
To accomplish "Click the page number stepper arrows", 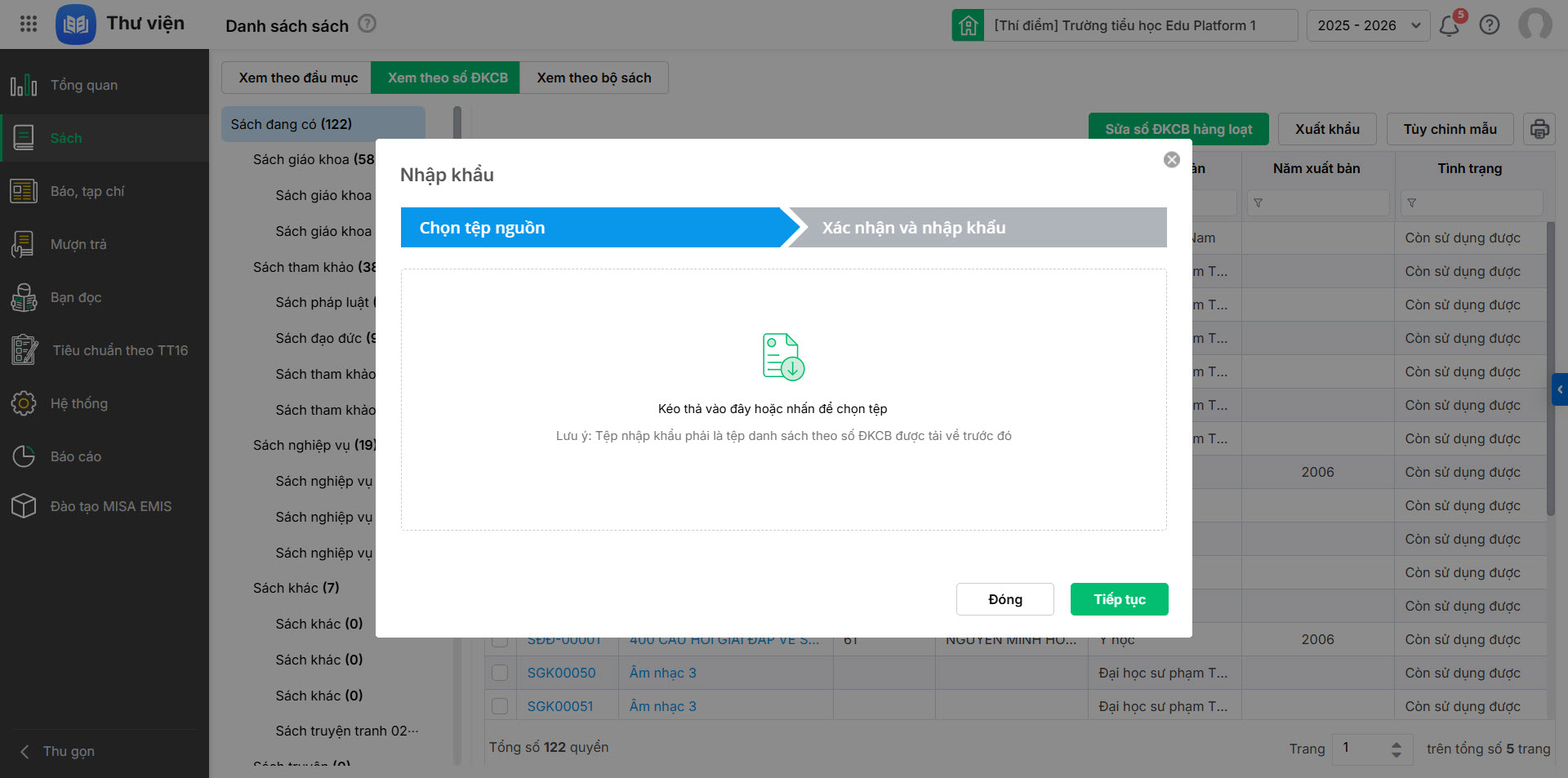I will click(1396, 749).
